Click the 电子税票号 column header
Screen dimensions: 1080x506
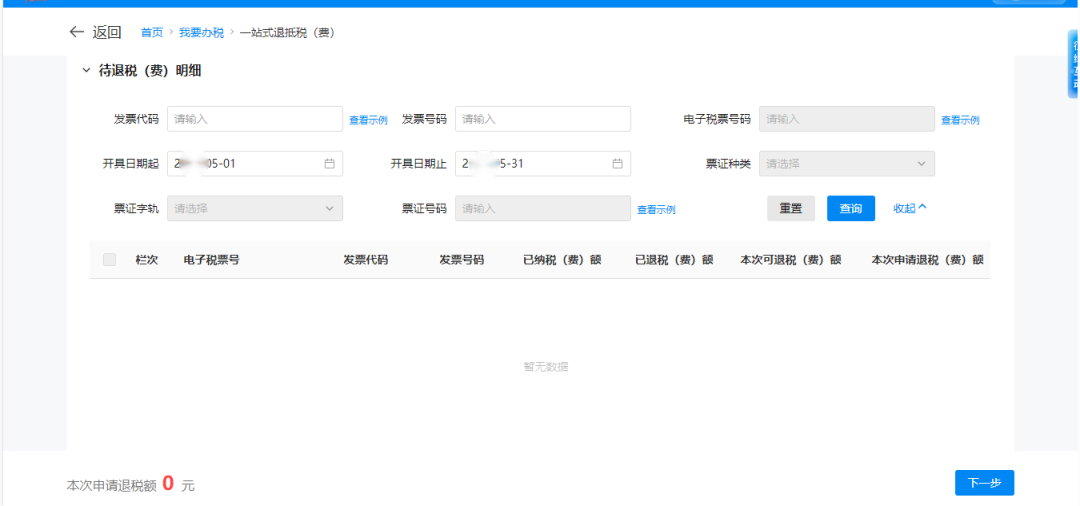click(x=211, y=260)
